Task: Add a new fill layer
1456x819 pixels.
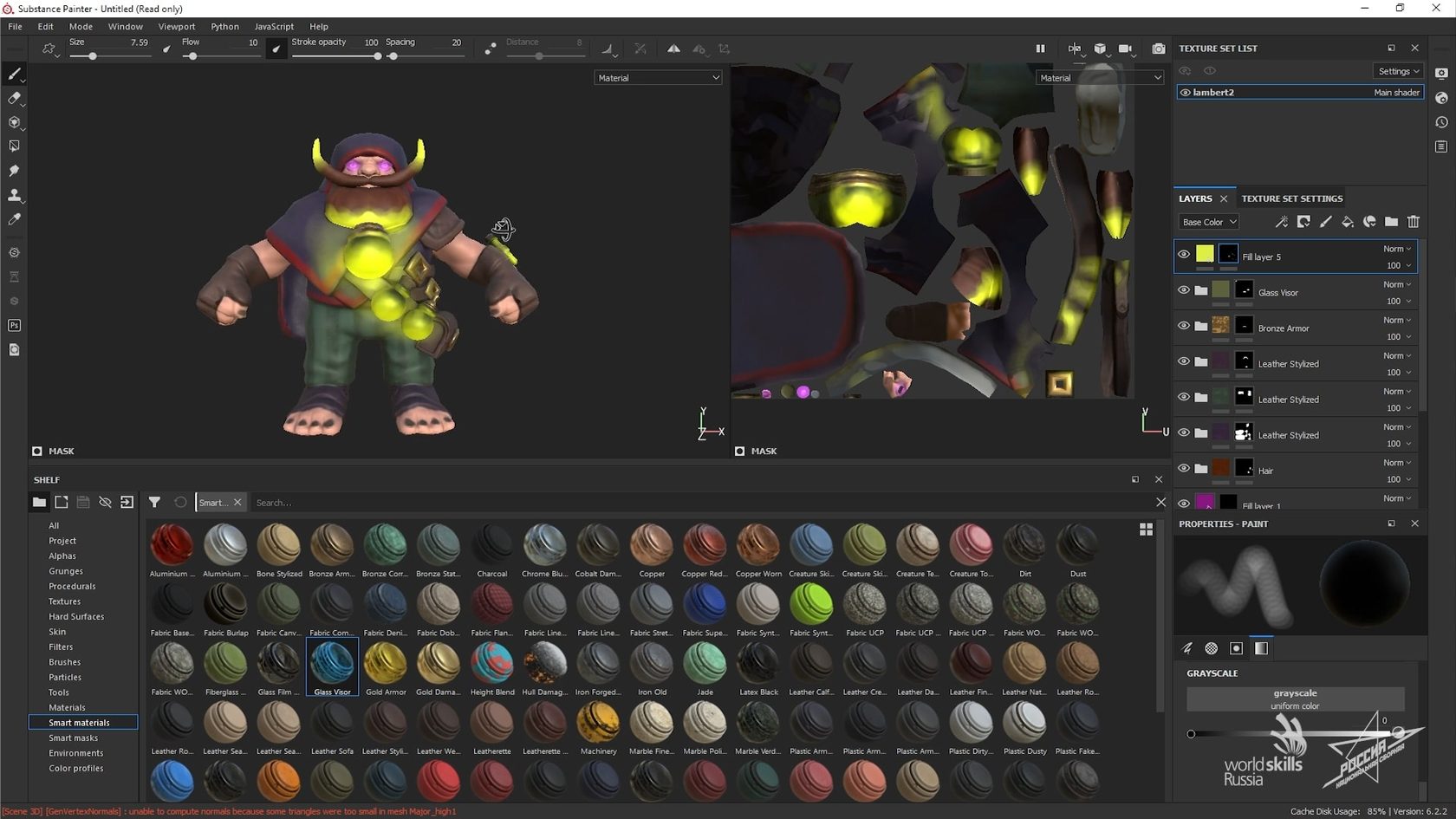Action: (1348, 222)
